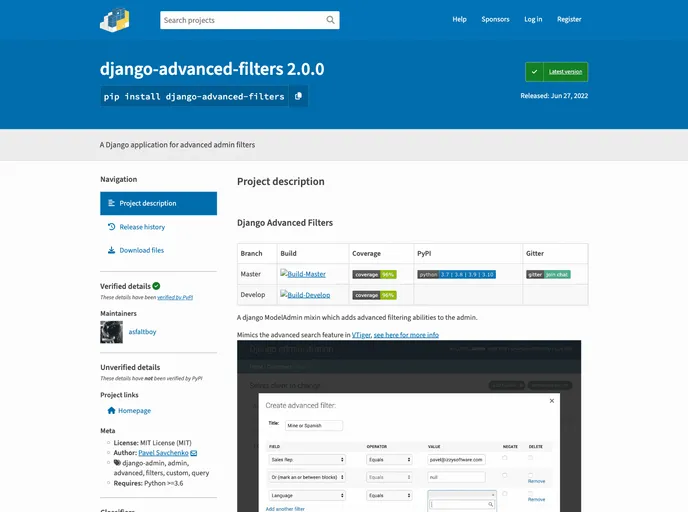Click the asfaltboy maintainer avatar
Viewport: 688px width, 512px height.
coord(111,332)
